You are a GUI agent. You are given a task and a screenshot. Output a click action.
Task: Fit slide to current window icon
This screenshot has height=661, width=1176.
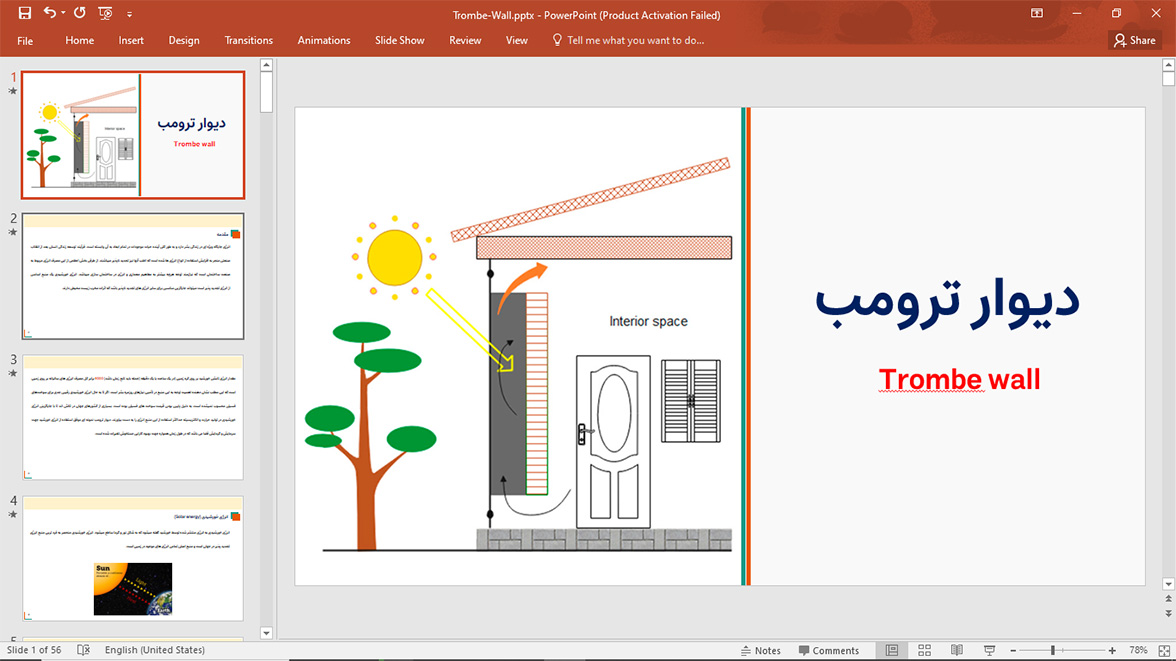[x=1164, y=650]
